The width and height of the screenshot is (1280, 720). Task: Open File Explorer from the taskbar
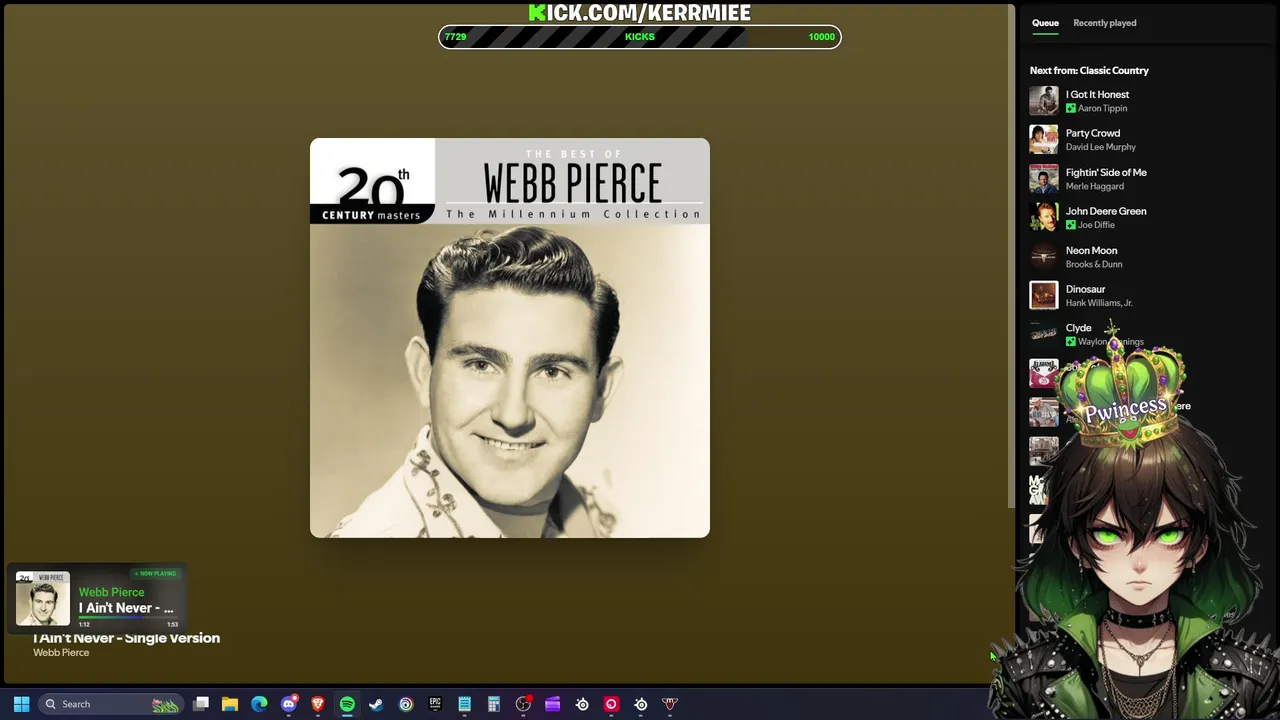pyautogui.click(x=230, y=704)
